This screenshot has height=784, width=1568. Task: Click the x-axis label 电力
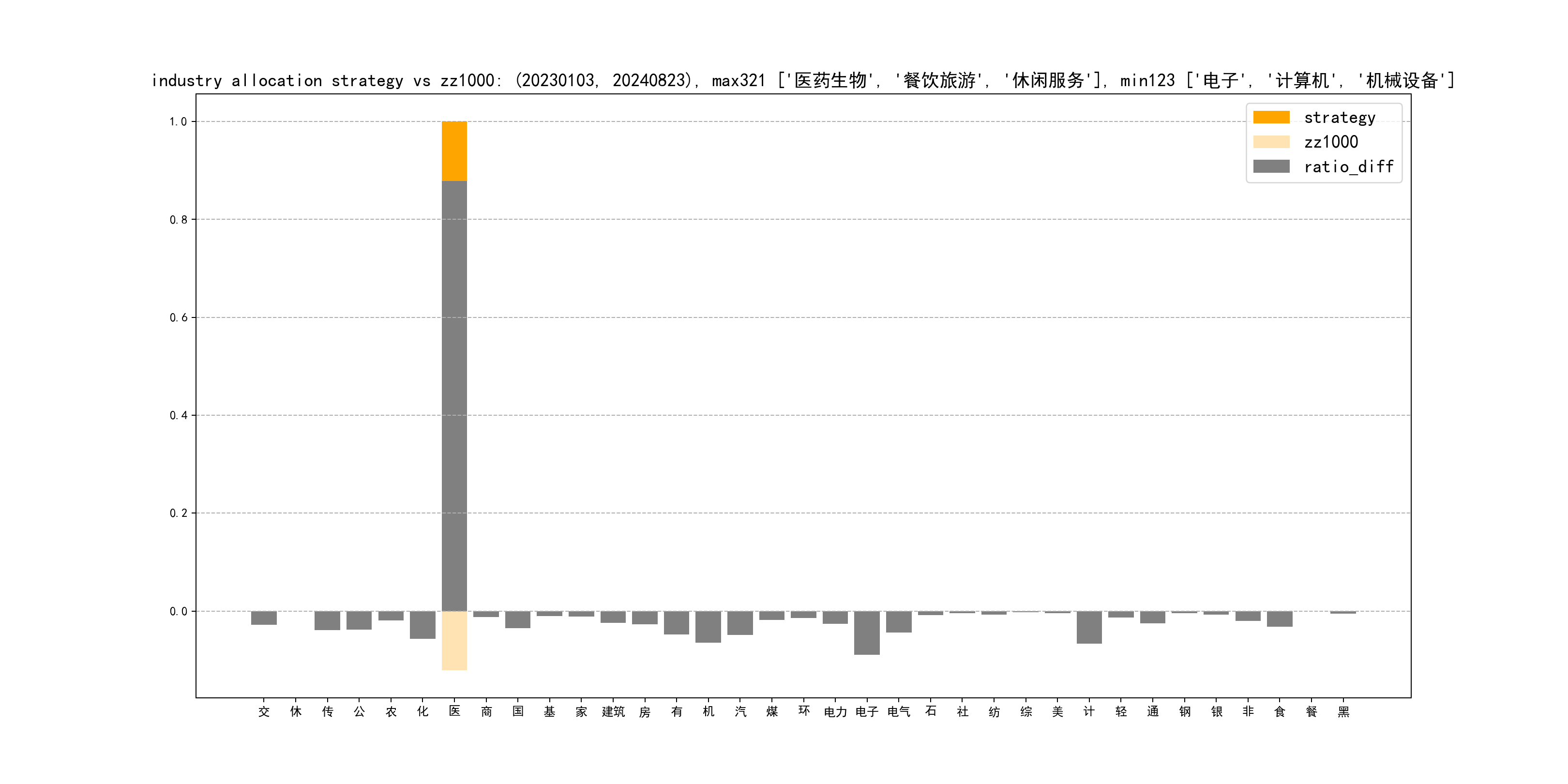click(835, 711)
